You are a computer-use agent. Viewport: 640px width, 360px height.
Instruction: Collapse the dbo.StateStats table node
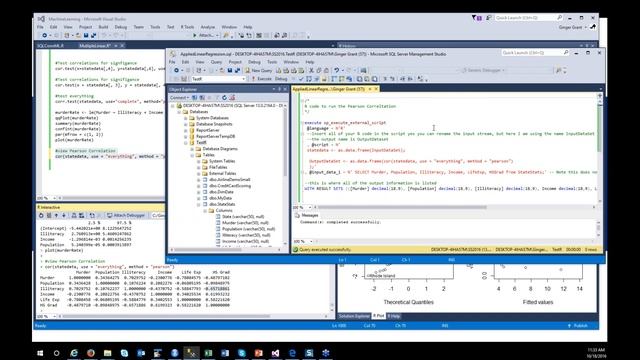click(x=199, y=204)
